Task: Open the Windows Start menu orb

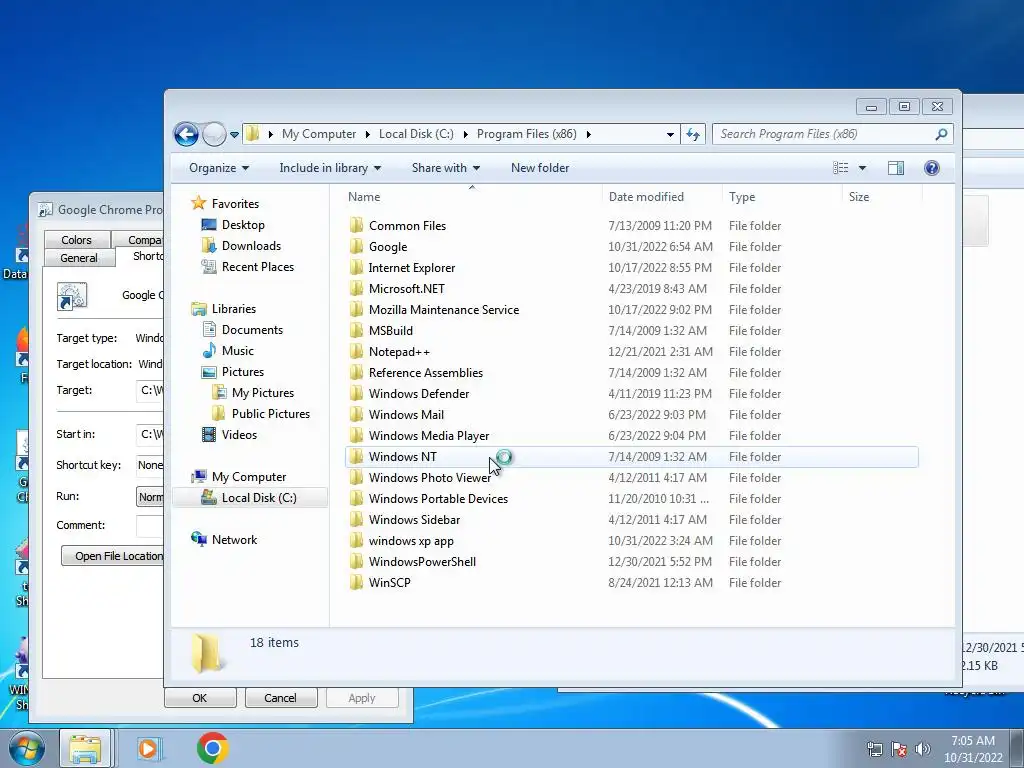Action: [25, 748]
